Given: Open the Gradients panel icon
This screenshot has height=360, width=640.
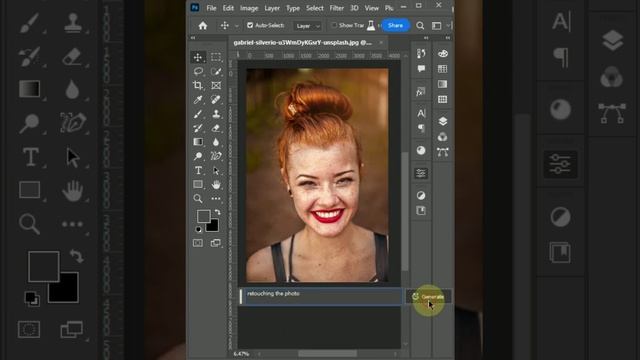Looking at the screenshot, I should [442, 84].
